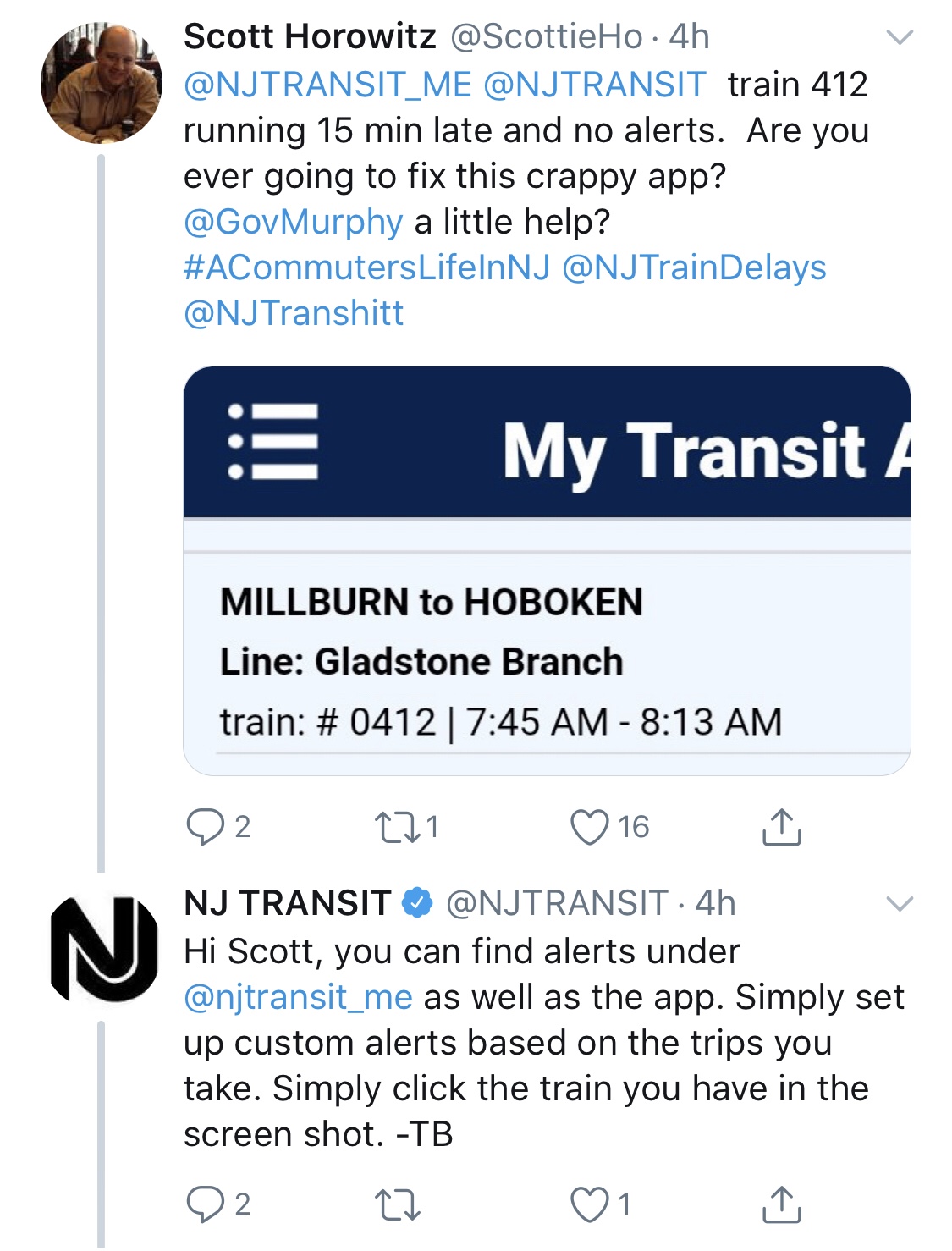Like Scott Horowitz's tweet
The image size is (952, 1251).
coord(589,827)
